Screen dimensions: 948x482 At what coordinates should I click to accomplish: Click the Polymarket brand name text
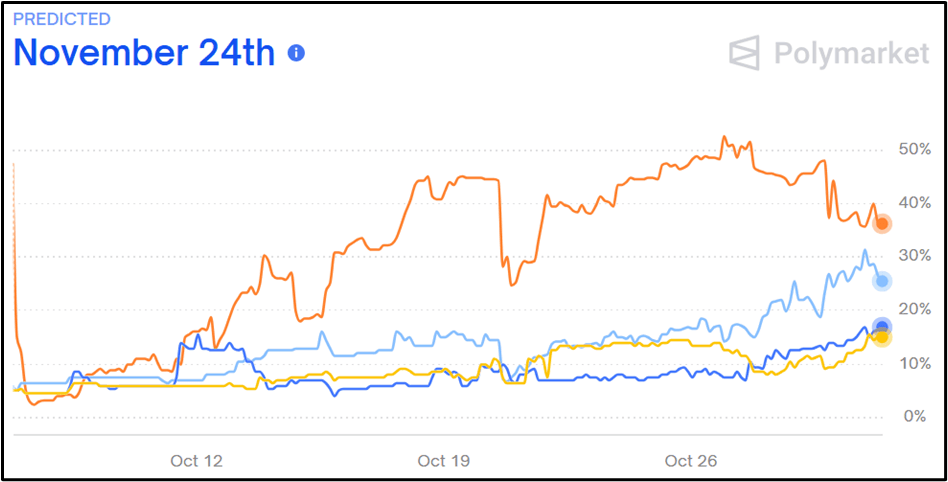click(x=851, y=53)
